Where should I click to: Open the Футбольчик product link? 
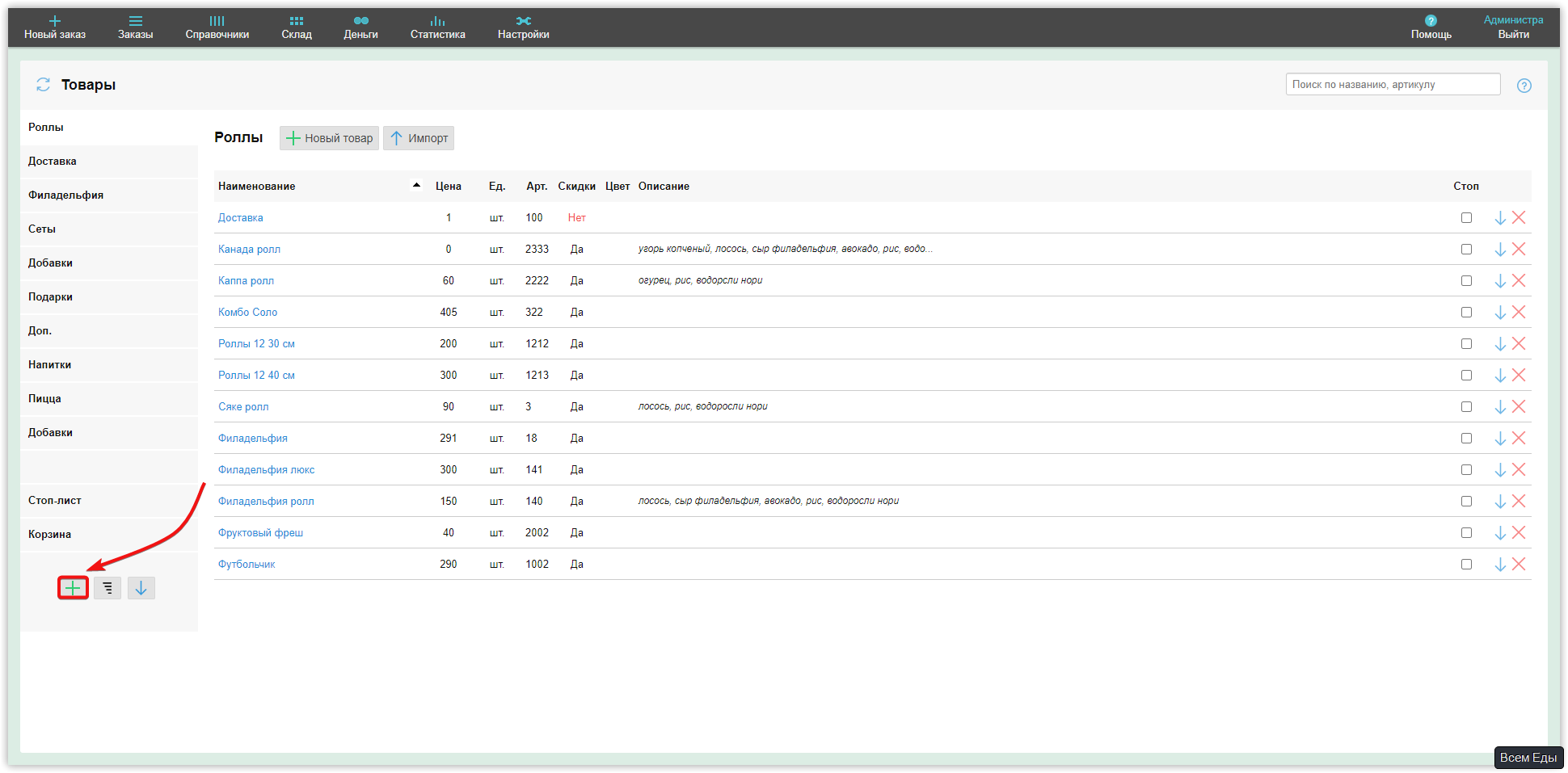247,564
